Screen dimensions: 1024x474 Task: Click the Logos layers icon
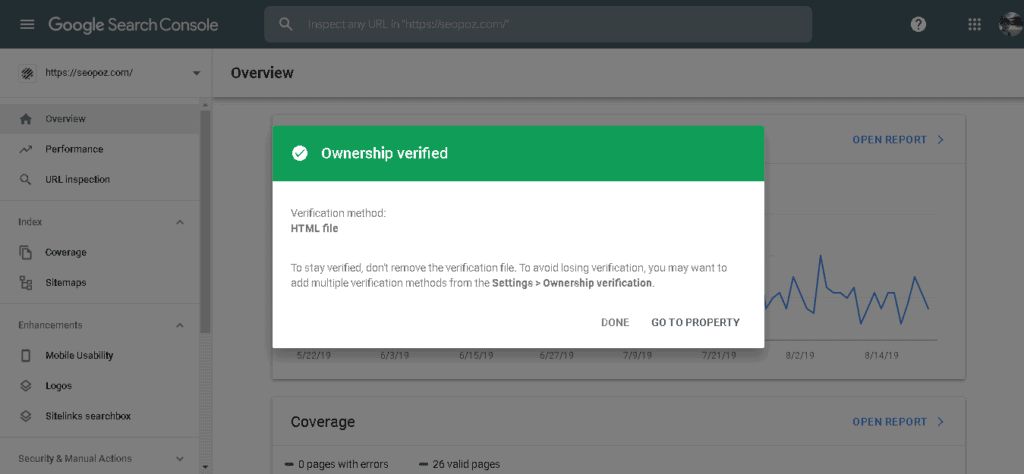click(25, 386)
